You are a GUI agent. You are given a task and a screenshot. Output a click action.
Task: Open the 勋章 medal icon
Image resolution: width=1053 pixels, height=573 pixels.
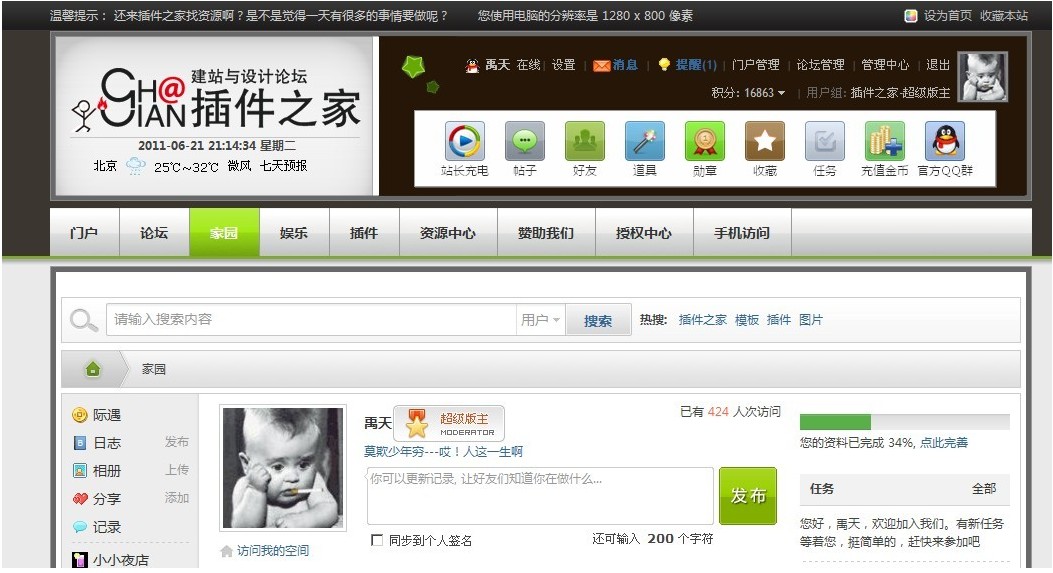coord(704,141)
